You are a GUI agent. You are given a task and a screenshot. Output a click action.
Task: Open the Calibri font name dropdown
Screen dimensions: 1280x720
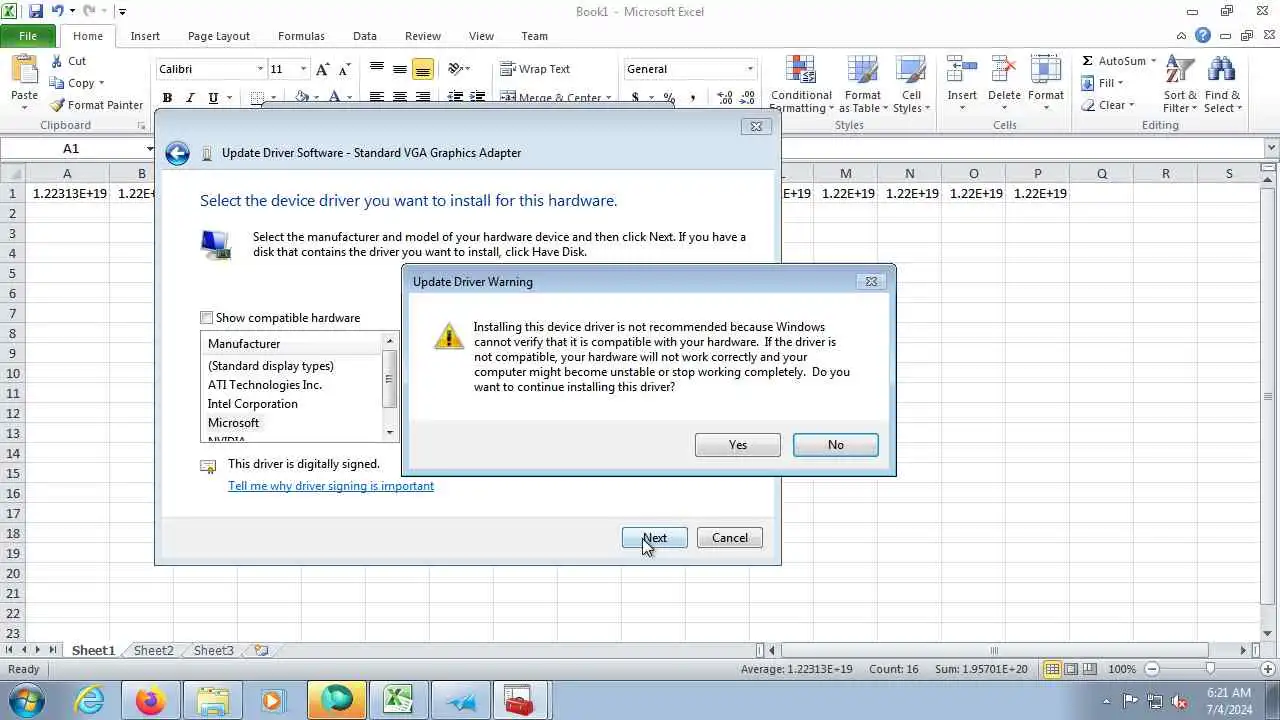coord(261,69)
